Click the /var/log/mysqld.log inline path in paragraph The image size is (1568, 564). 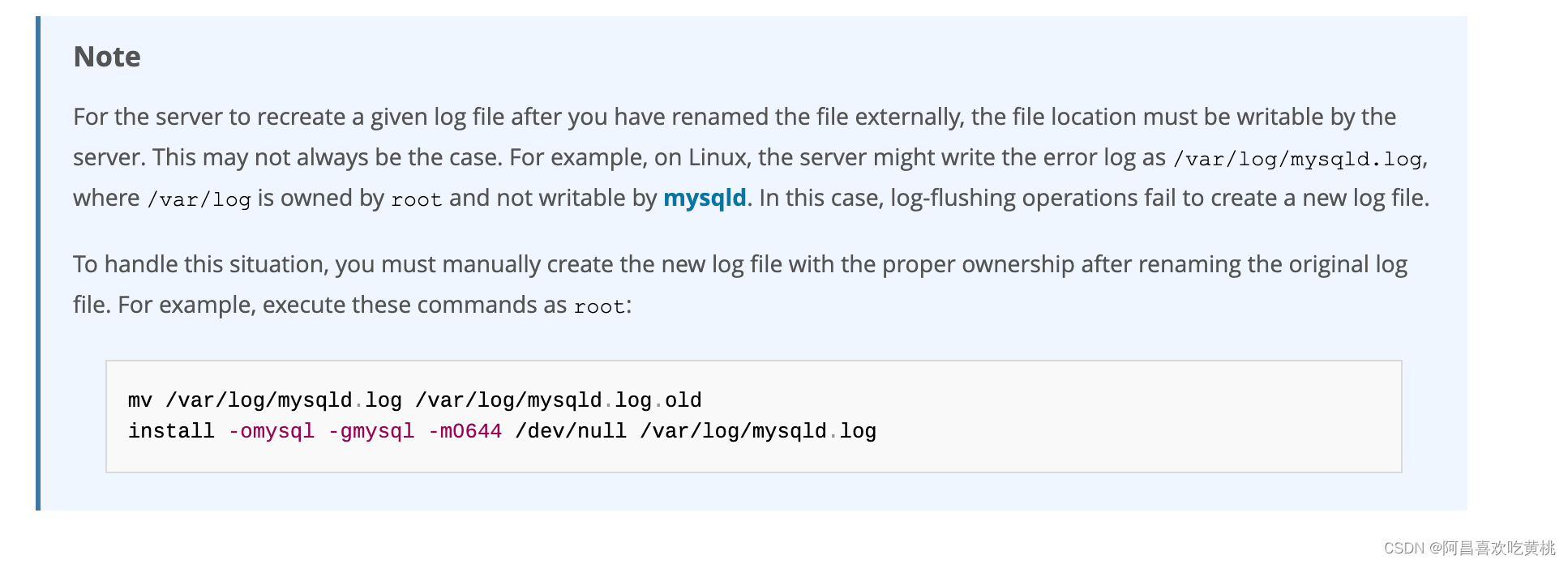[1297, 159]
